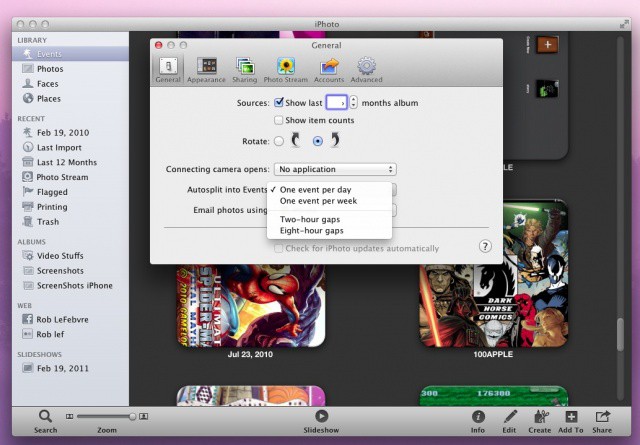
Task: Click the orange plus icon thumbnail
Action: [547, 44]
